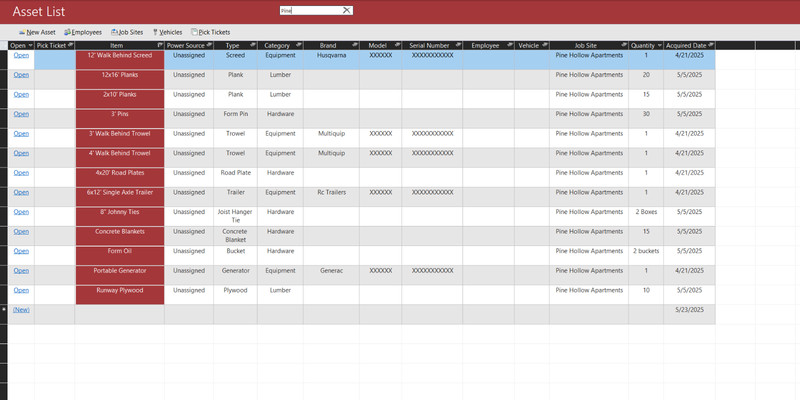Click the Job Sites icon

tap(114, 32)
